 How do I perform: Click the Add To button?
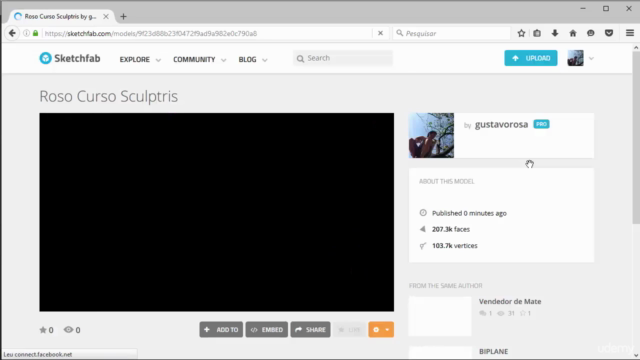point(221,329)
